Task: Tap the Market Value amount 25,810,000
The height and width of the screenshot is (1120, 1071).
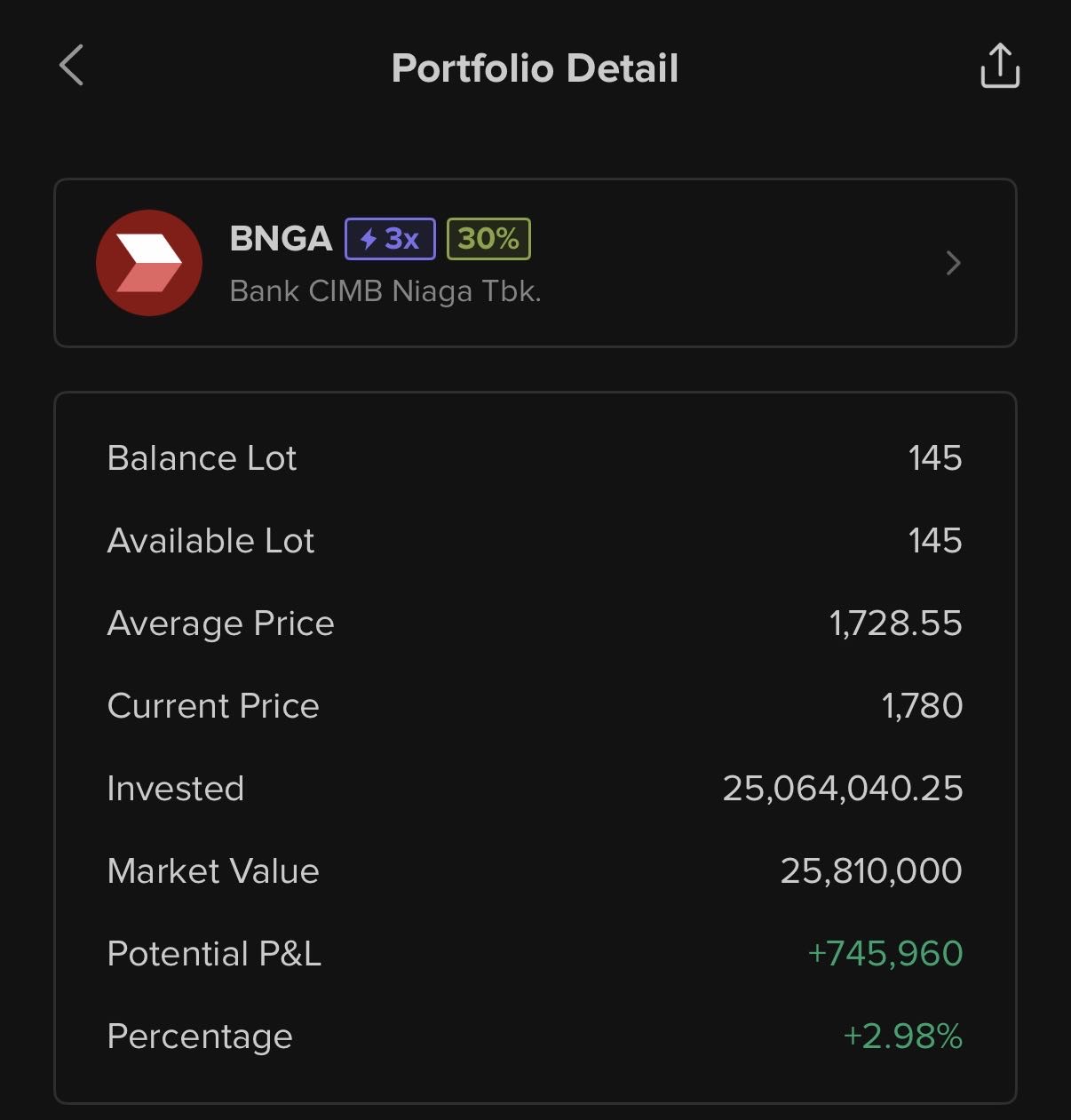Action: point(870,871)
